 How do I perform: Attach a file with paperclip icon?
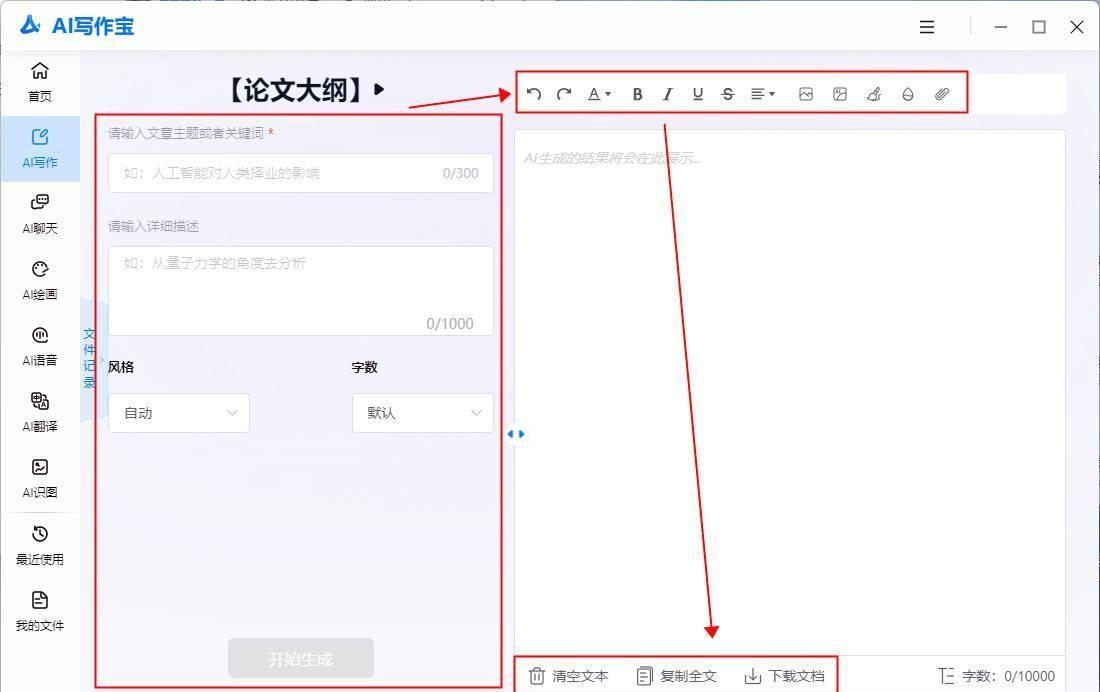[942, 94]
